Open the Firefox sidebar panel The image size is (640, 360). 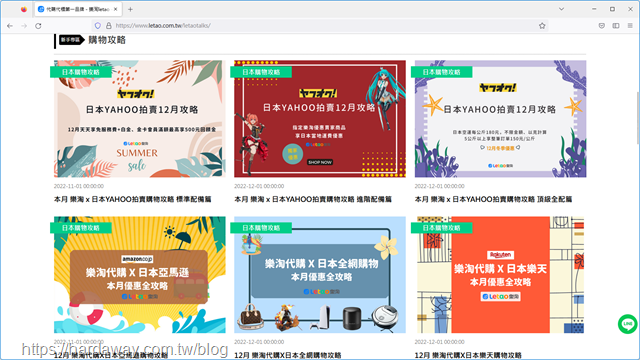(x=616, y=26)
